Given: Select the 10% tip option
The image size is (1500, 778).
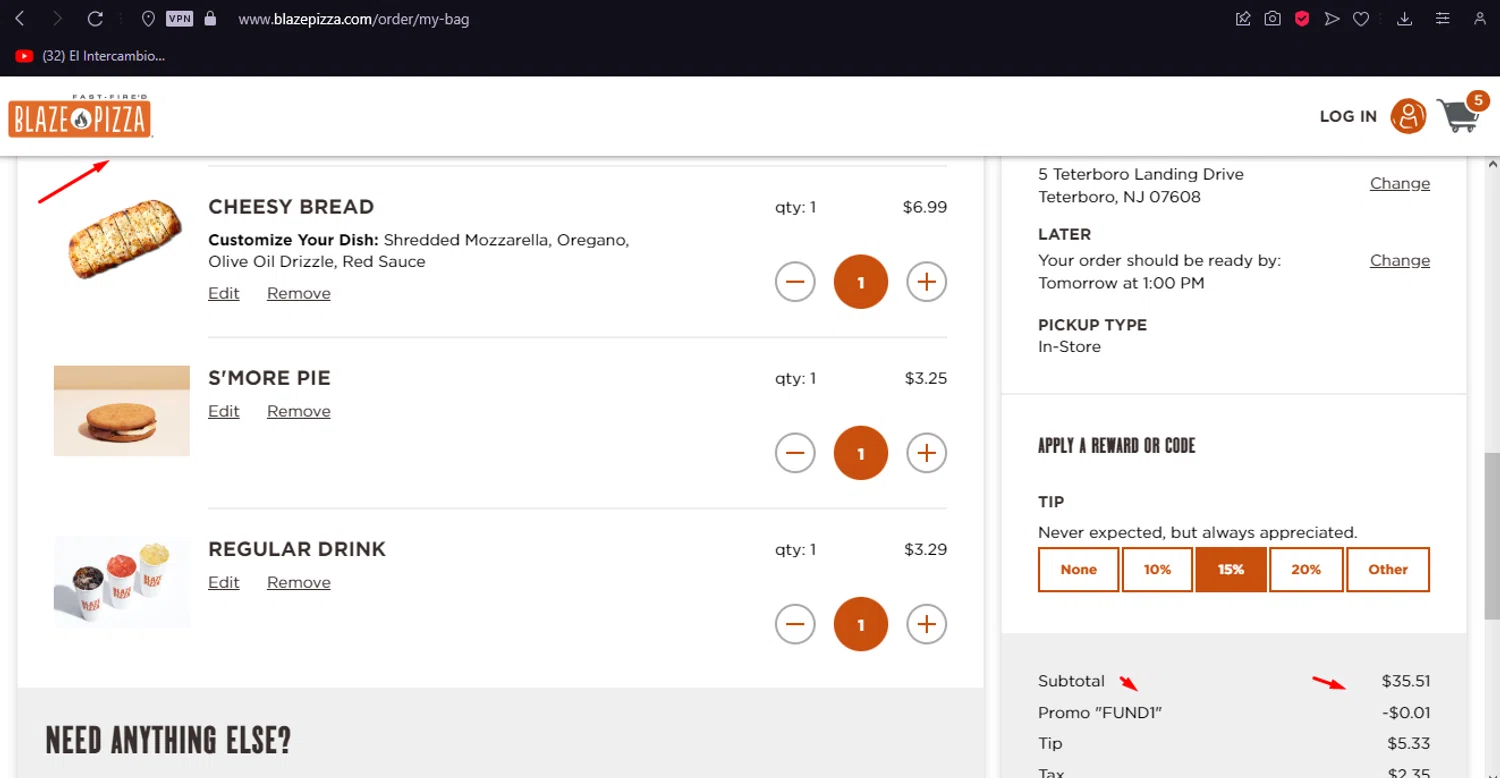Looking at the screenshot, I should pos(1157,569).
